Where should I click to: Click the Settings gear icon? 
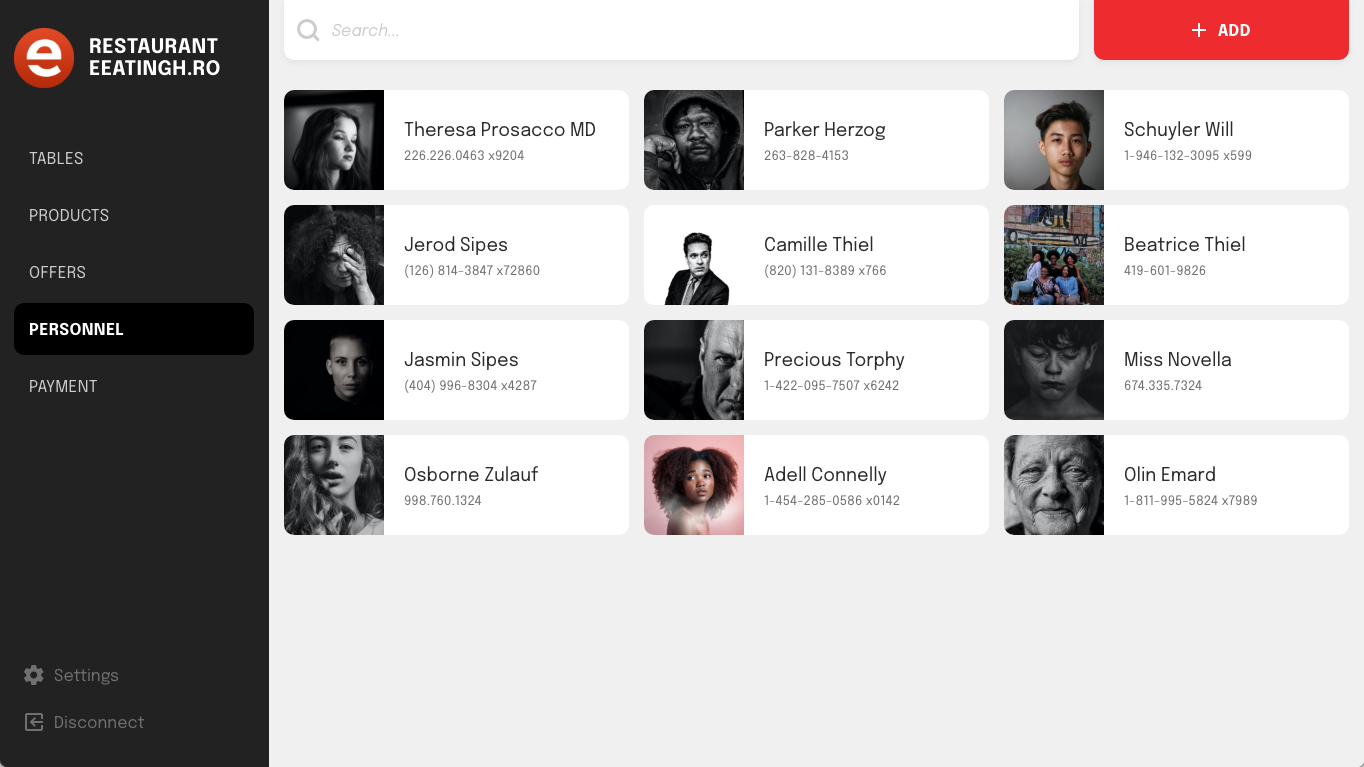tap(34, 675)
